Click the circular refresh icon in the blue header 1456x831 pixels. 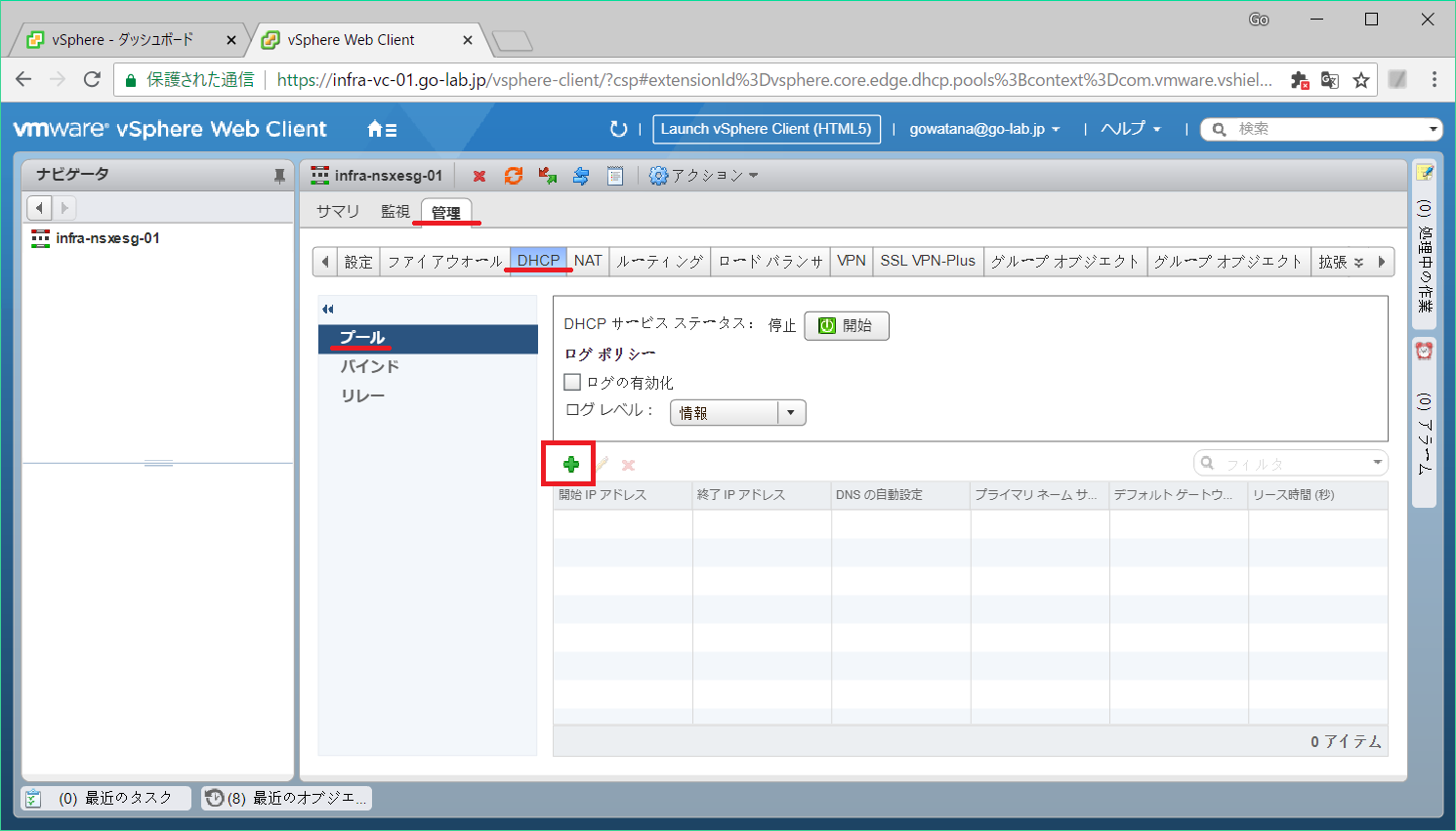pyautogui.click(x=618, y=129)
